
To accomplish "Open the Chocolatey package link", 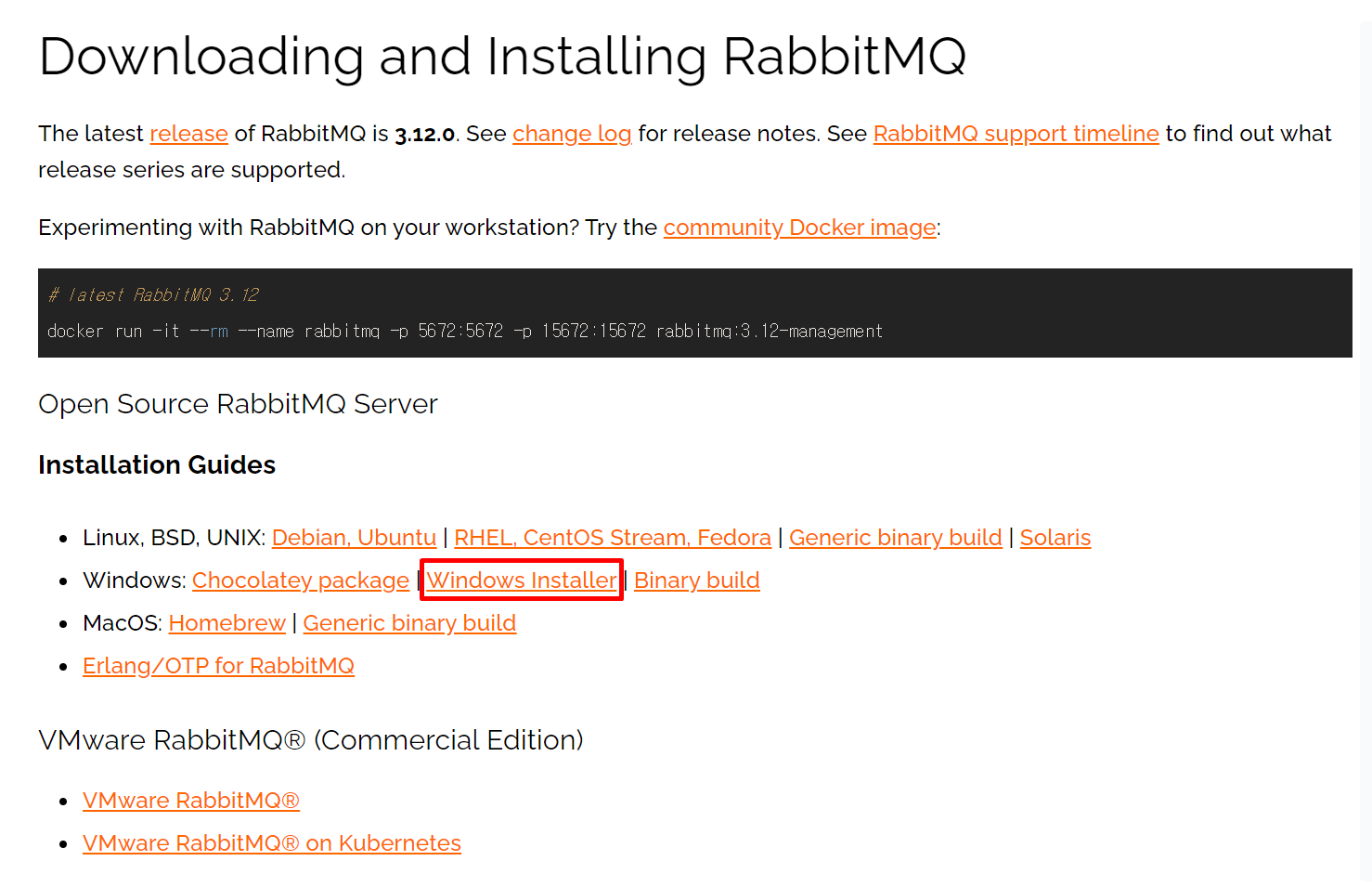I will tap(301, 580).
